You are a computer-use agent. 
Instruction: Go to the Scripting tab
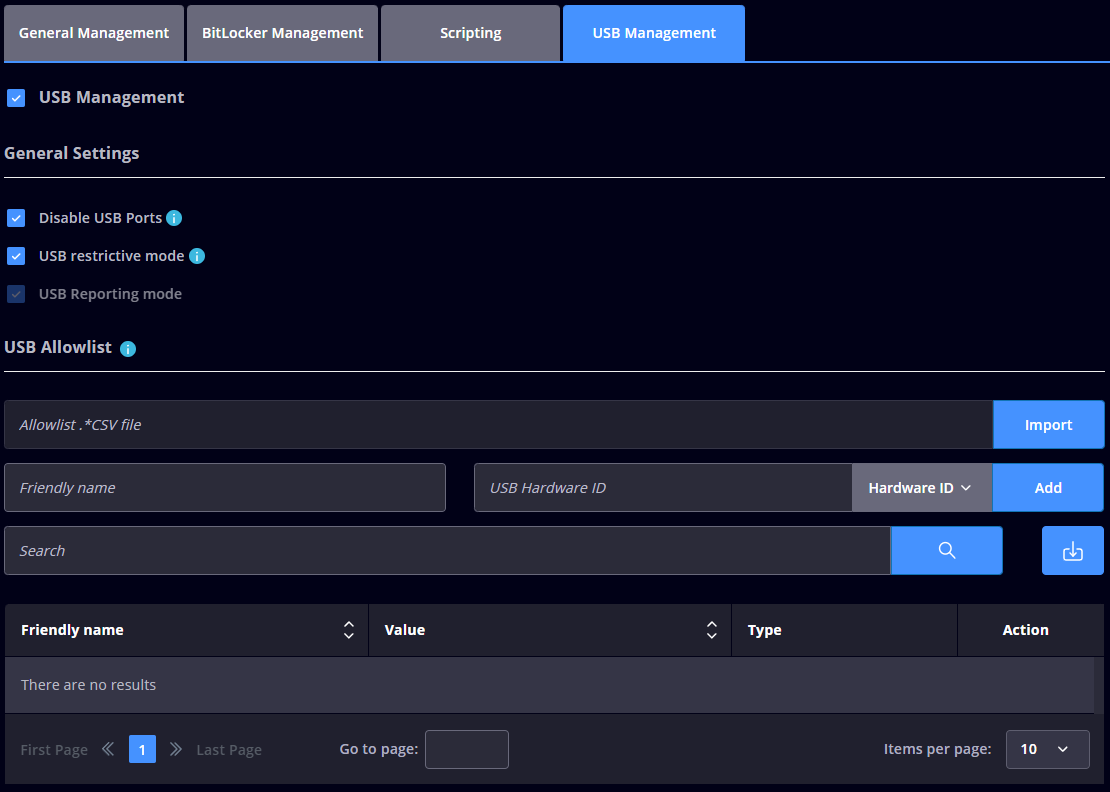470,33
